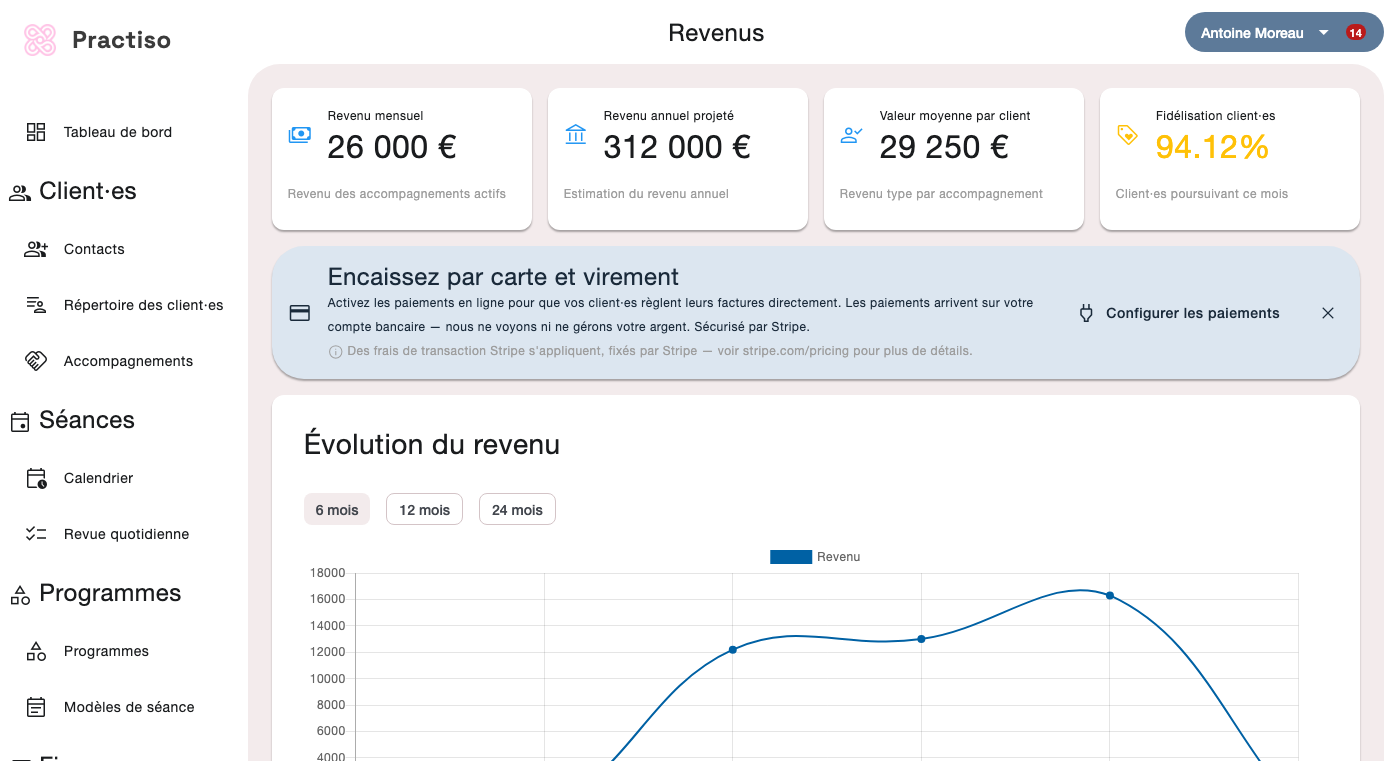Click the Practiso logo icon

coord(40,40)
